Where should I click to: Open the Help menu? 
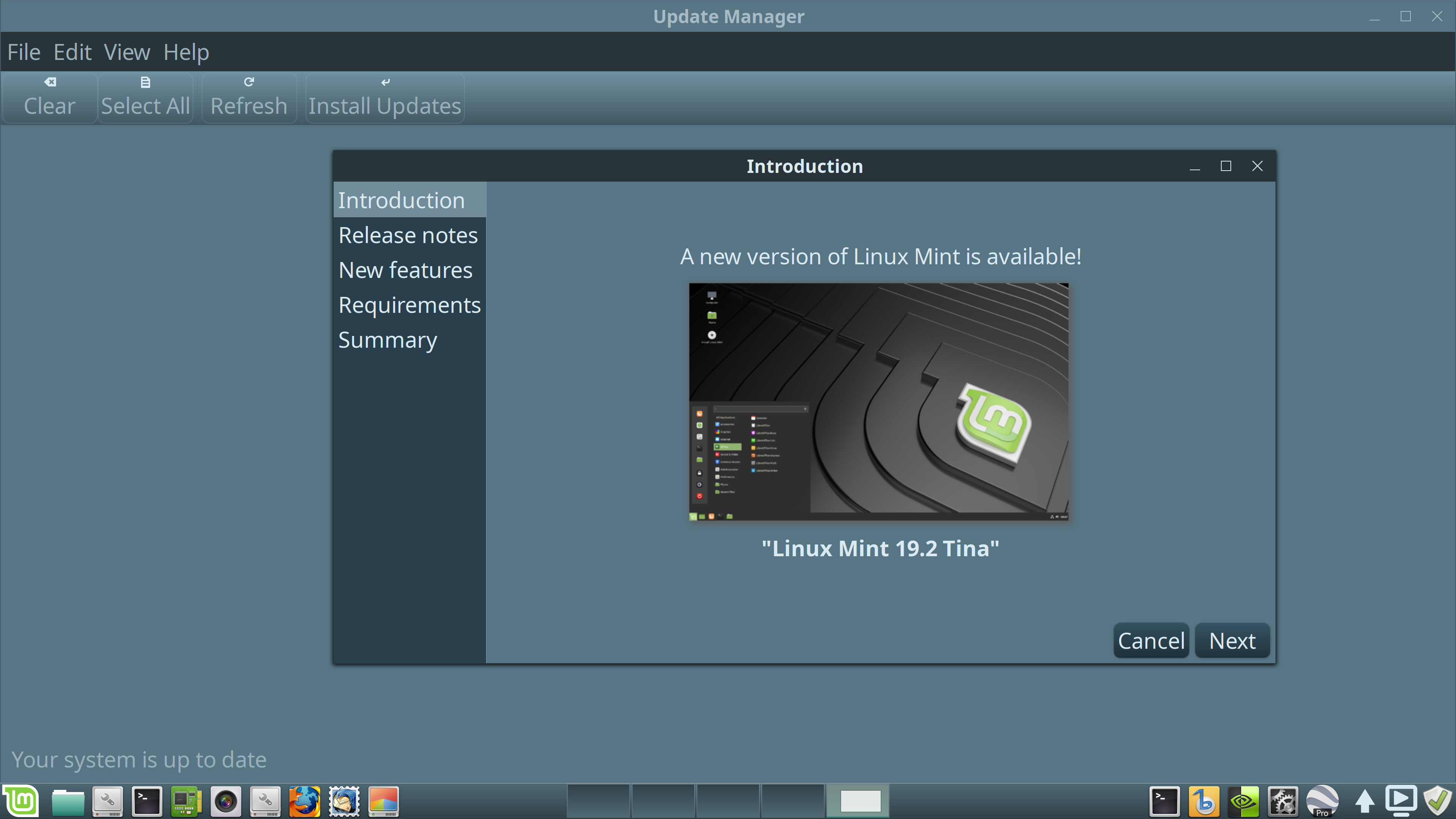(x=186, y=53)
